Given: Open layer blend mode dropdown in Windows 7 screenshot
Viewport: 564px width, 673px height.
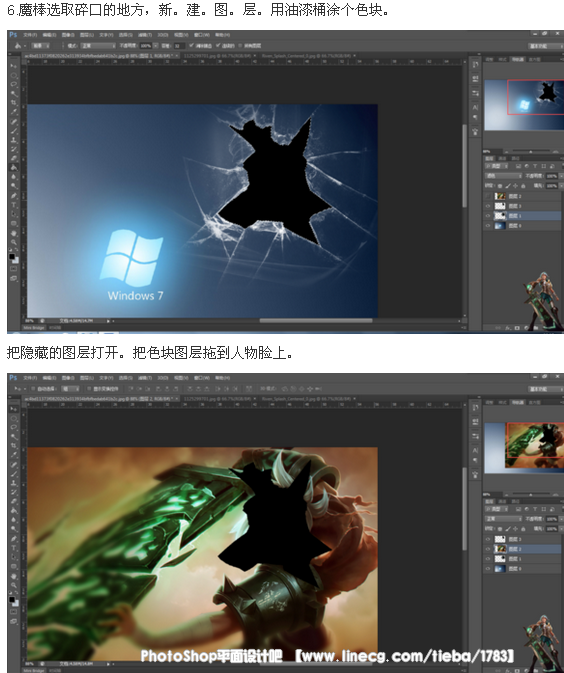Looking at the screenshot, I should [503, 176].
